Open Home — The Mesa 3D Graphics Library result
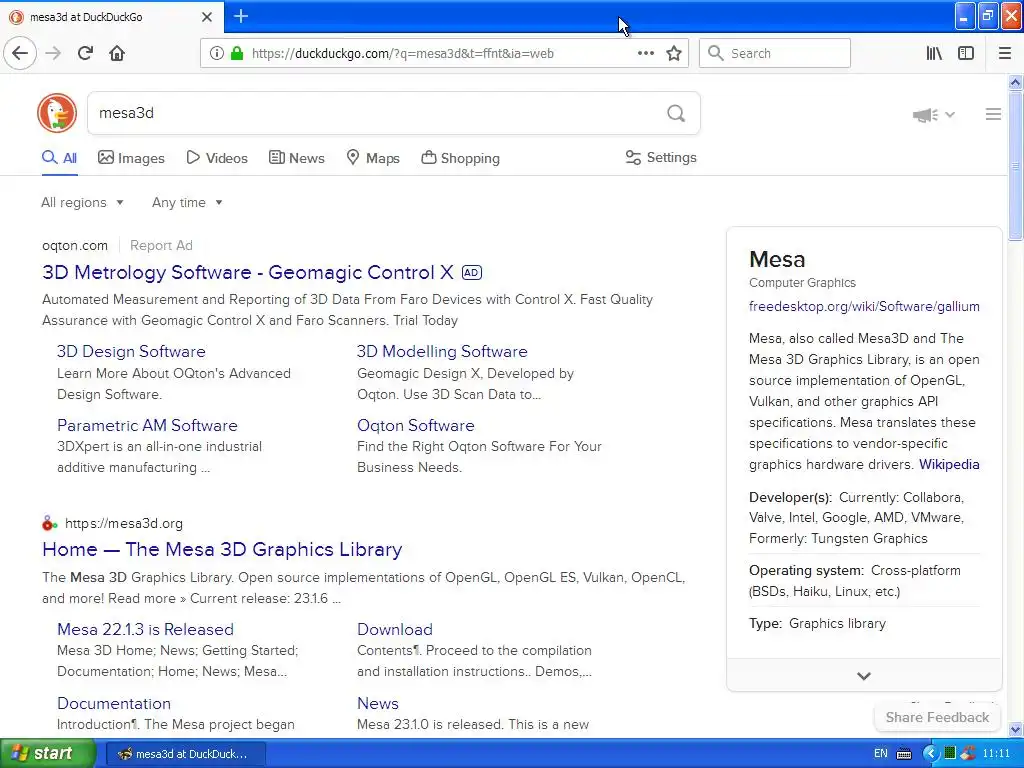 click(222, 549)
